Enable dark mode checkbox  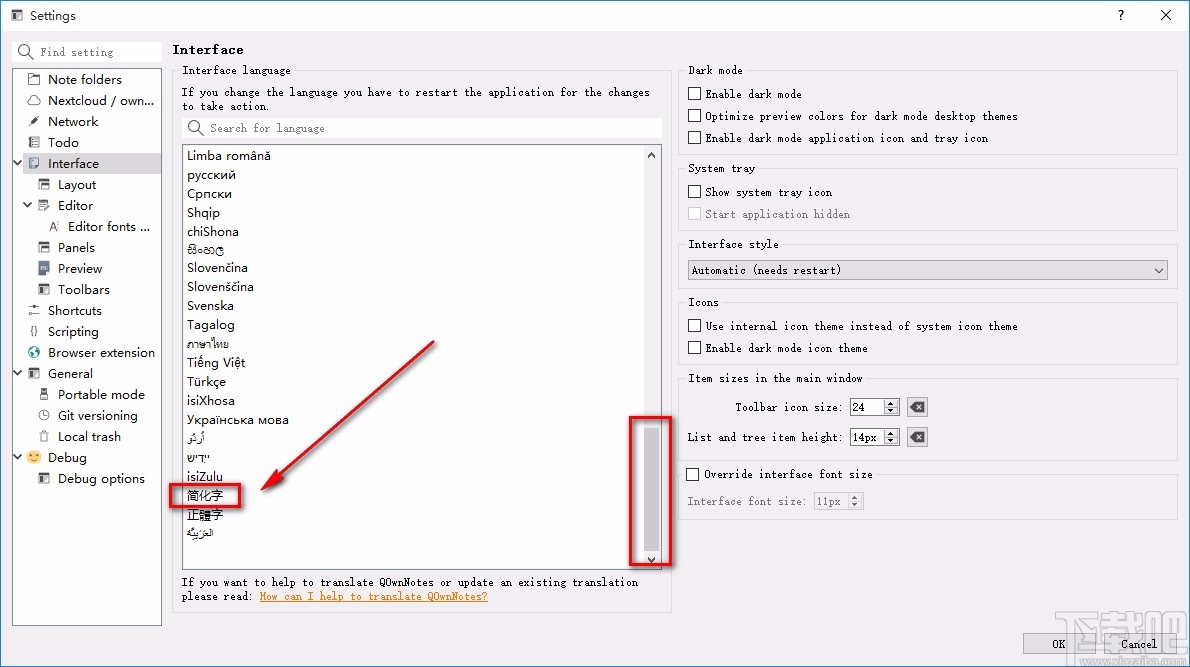click(x=694, y=93)
